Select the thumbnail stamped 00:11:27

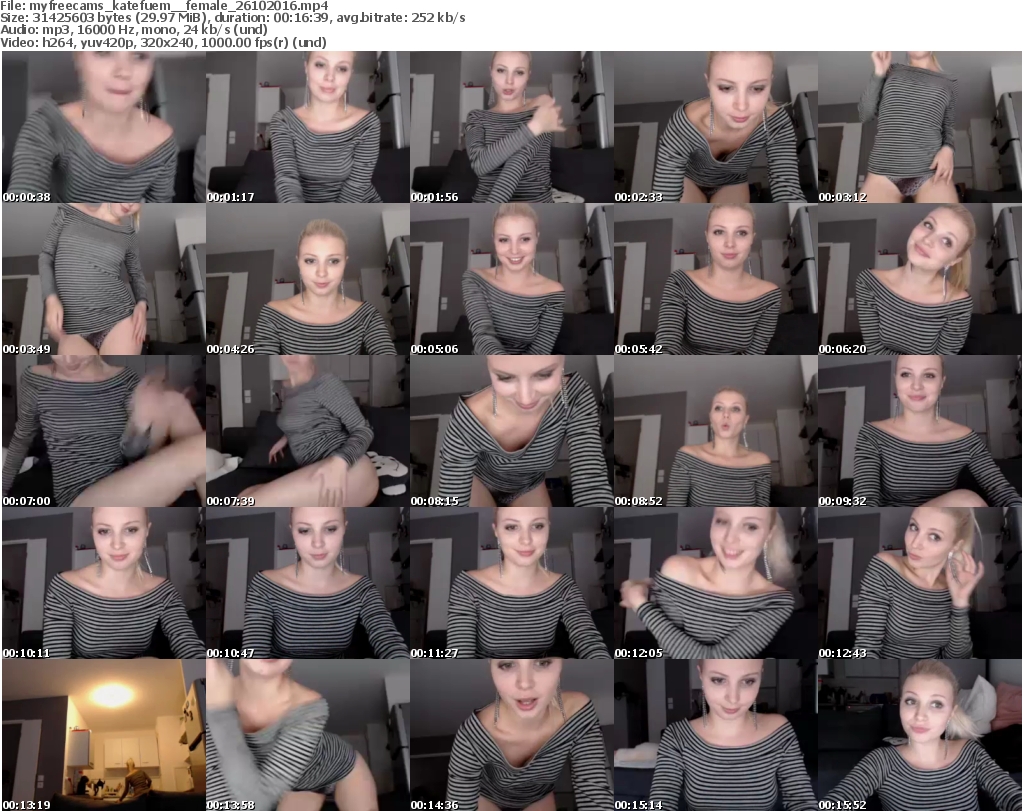(511, 583)
